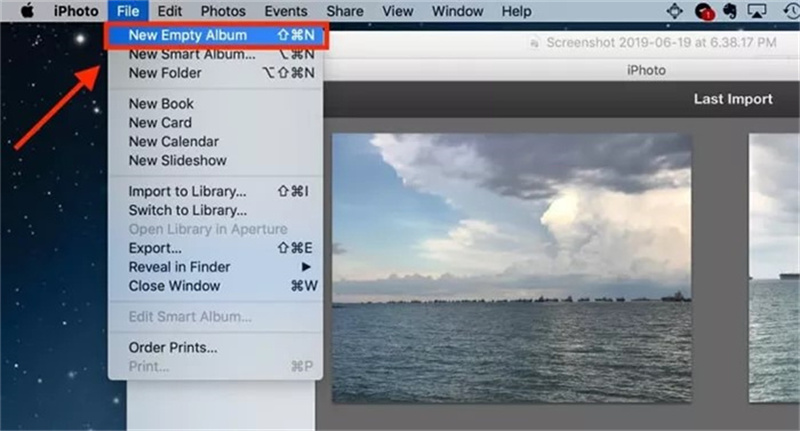This screenshot has width=800, height=431.
Task: Choose Switch to Library...
Action: 215,210
